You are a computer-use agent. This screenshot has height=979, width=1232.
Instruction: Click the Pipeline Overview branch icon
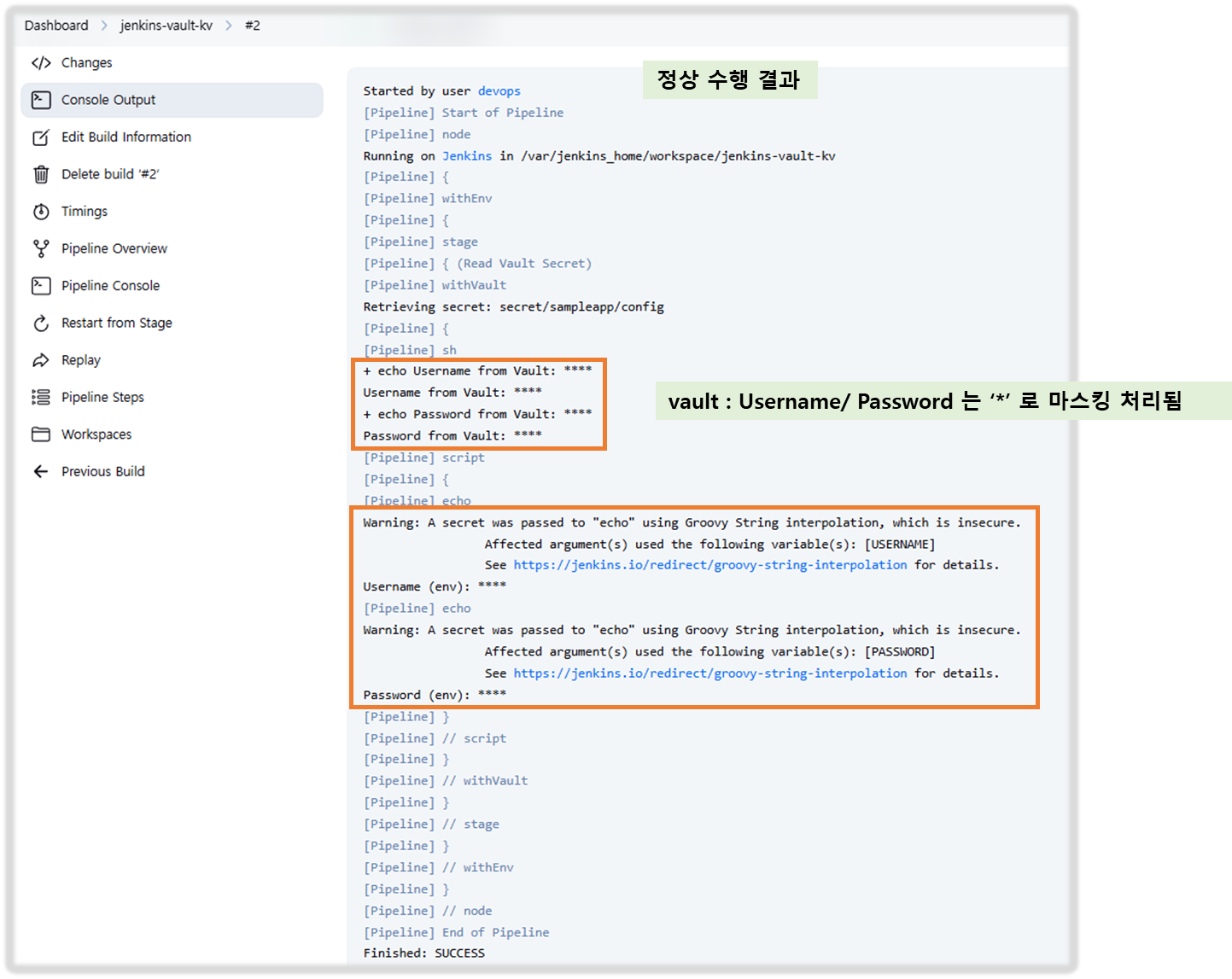click(x=41, y=248)
